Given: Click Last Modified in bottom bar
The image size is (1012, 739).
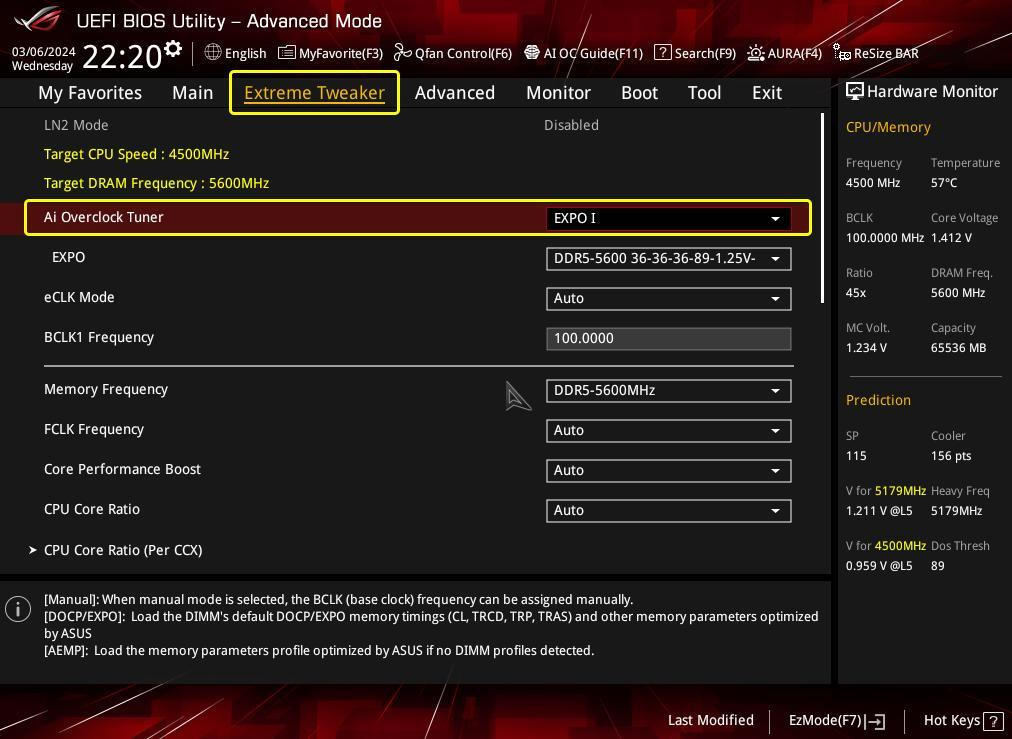Looking at the screenshot, I should (x=710, y=720).
